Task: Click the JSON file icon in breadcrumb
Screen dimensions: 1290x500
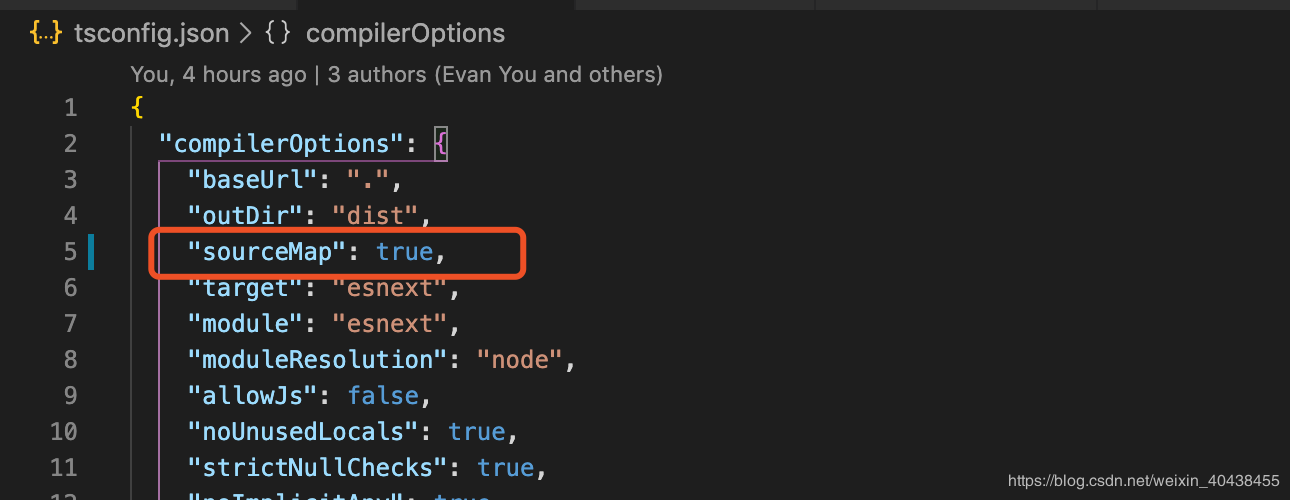Action: pyautogui.click(x=46, y=33)
